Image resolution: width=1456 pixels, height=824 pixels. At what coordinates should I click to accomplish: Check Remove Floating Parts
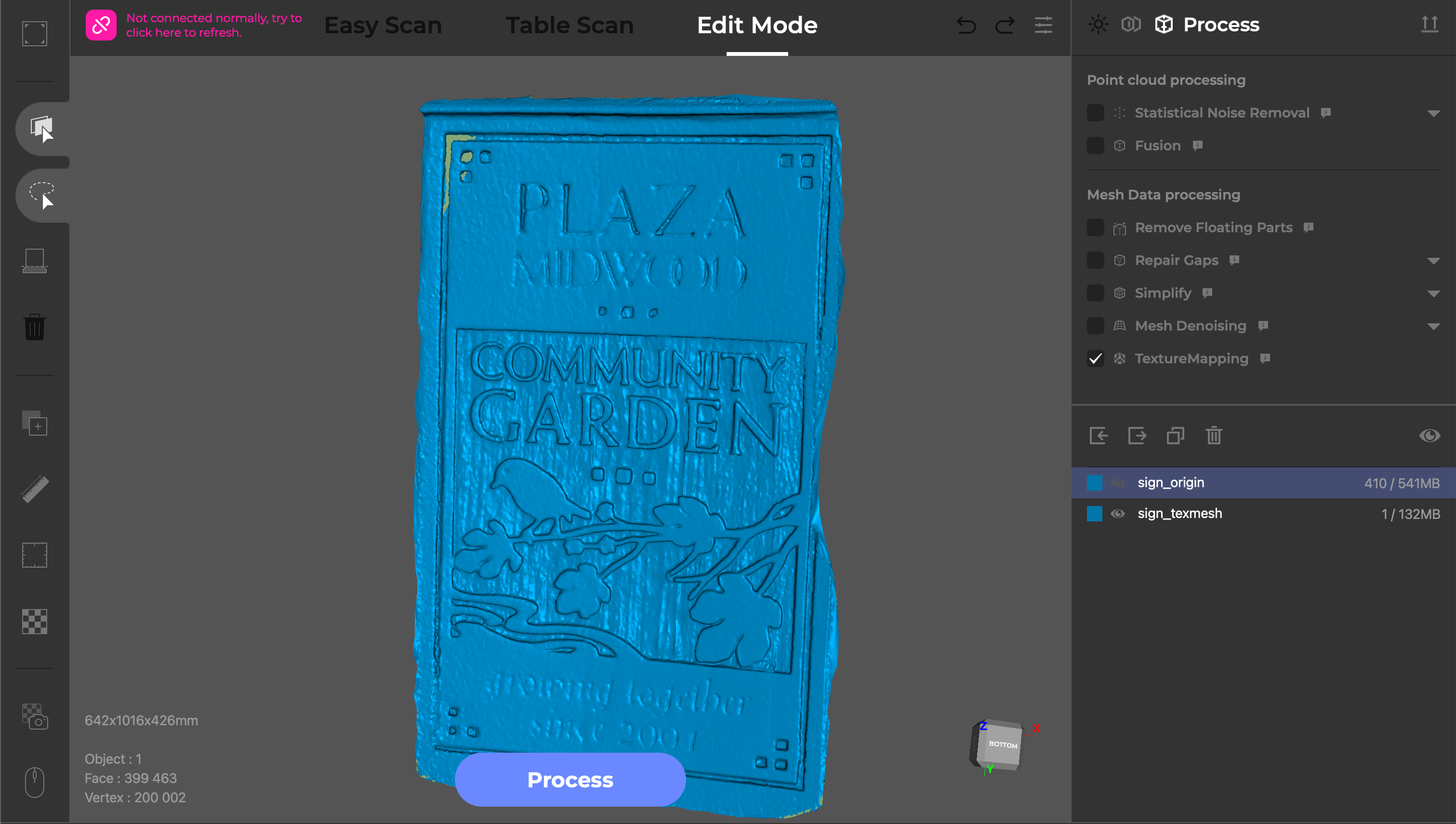point(1095,227)
